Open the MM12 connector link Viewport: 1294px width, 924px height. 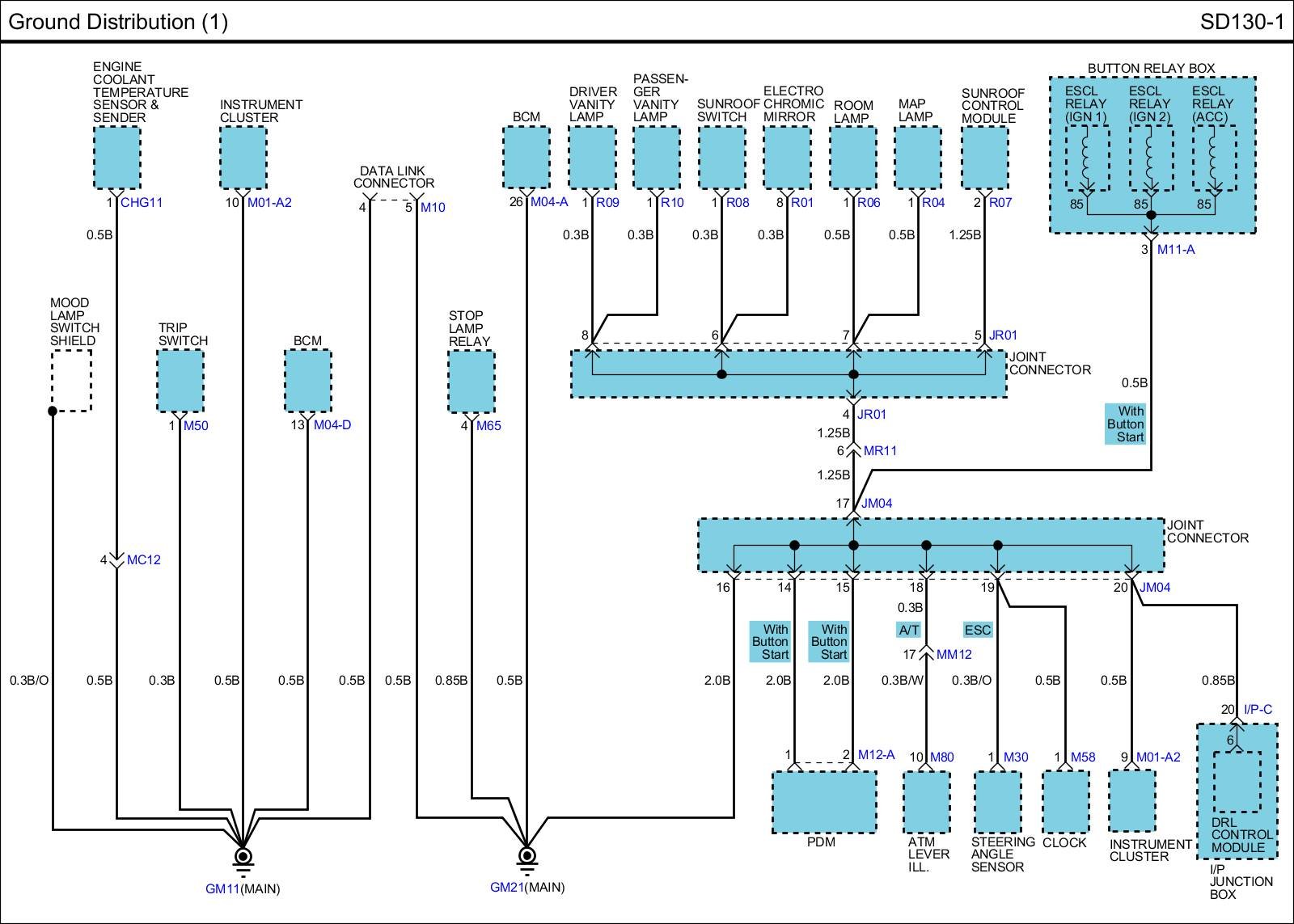pyautogui.click(x=954, y=654)
